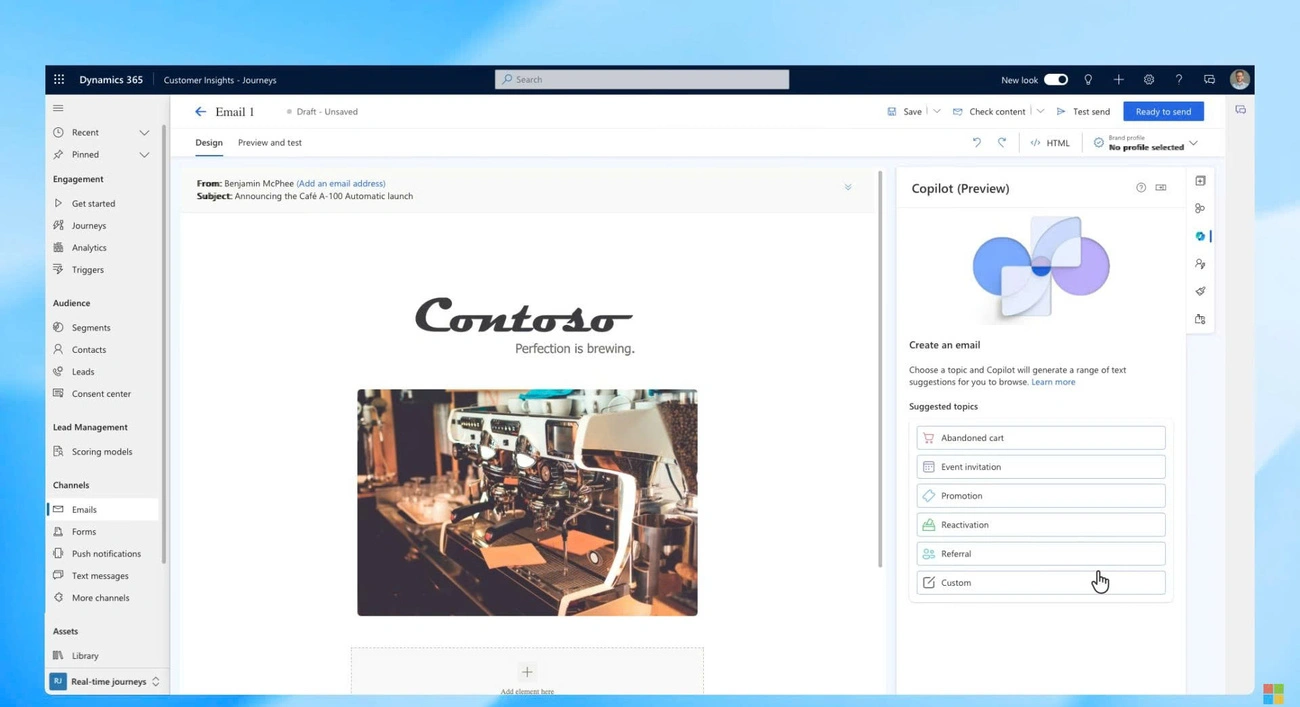
Task: Expand the Recent section in sidebar
Action: coord(144,132)
